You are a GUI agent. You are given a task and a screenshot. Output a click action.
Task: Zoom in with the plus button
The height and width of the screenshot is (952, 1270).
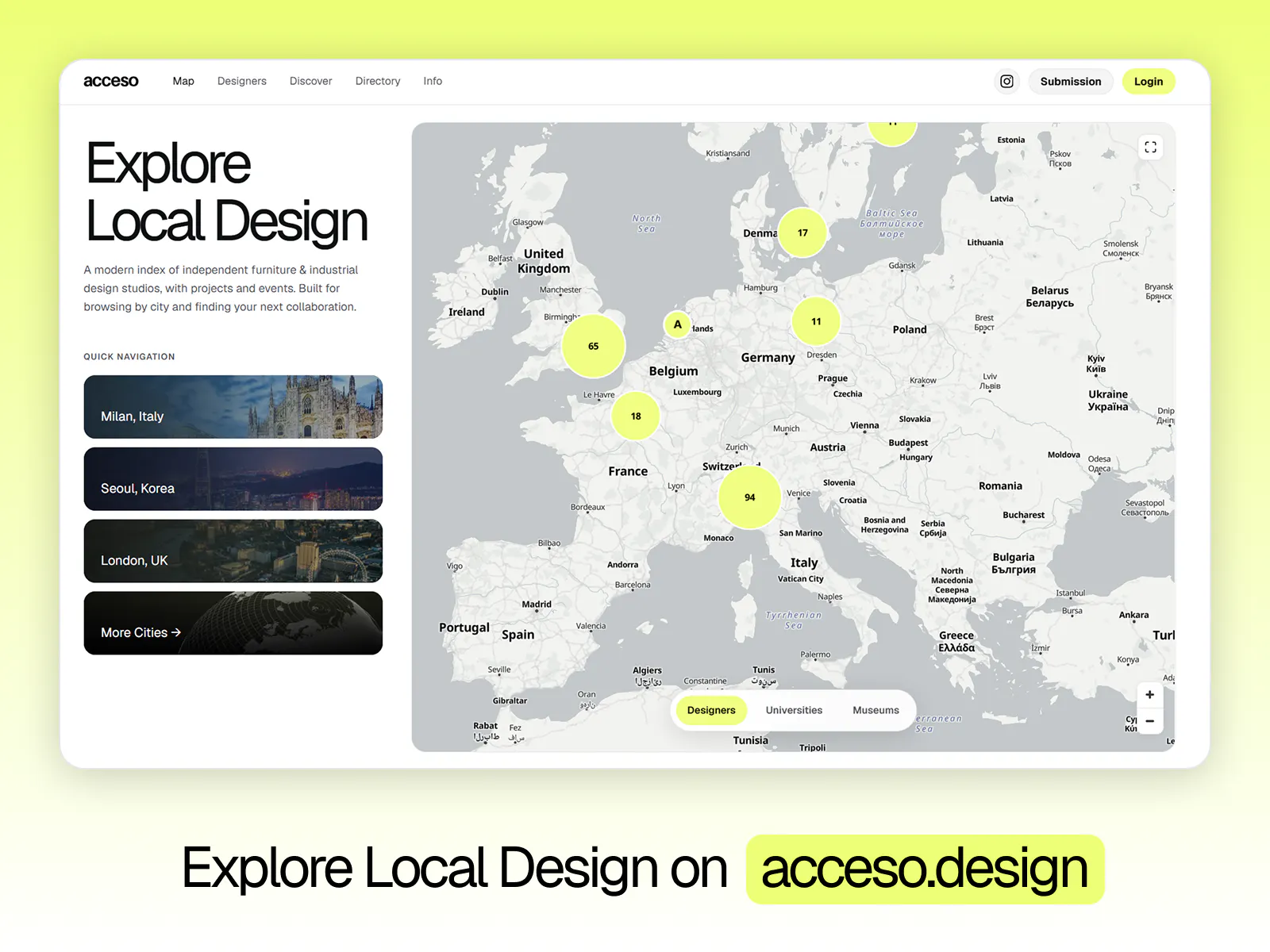[1149, 694]
